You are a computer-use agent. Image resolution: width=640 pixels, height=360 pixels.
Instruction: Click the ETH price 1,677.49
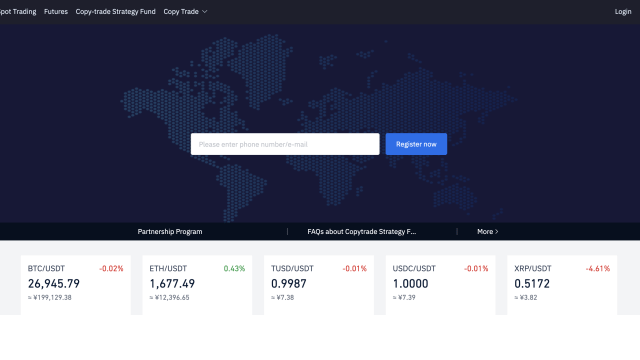[172, 283]
